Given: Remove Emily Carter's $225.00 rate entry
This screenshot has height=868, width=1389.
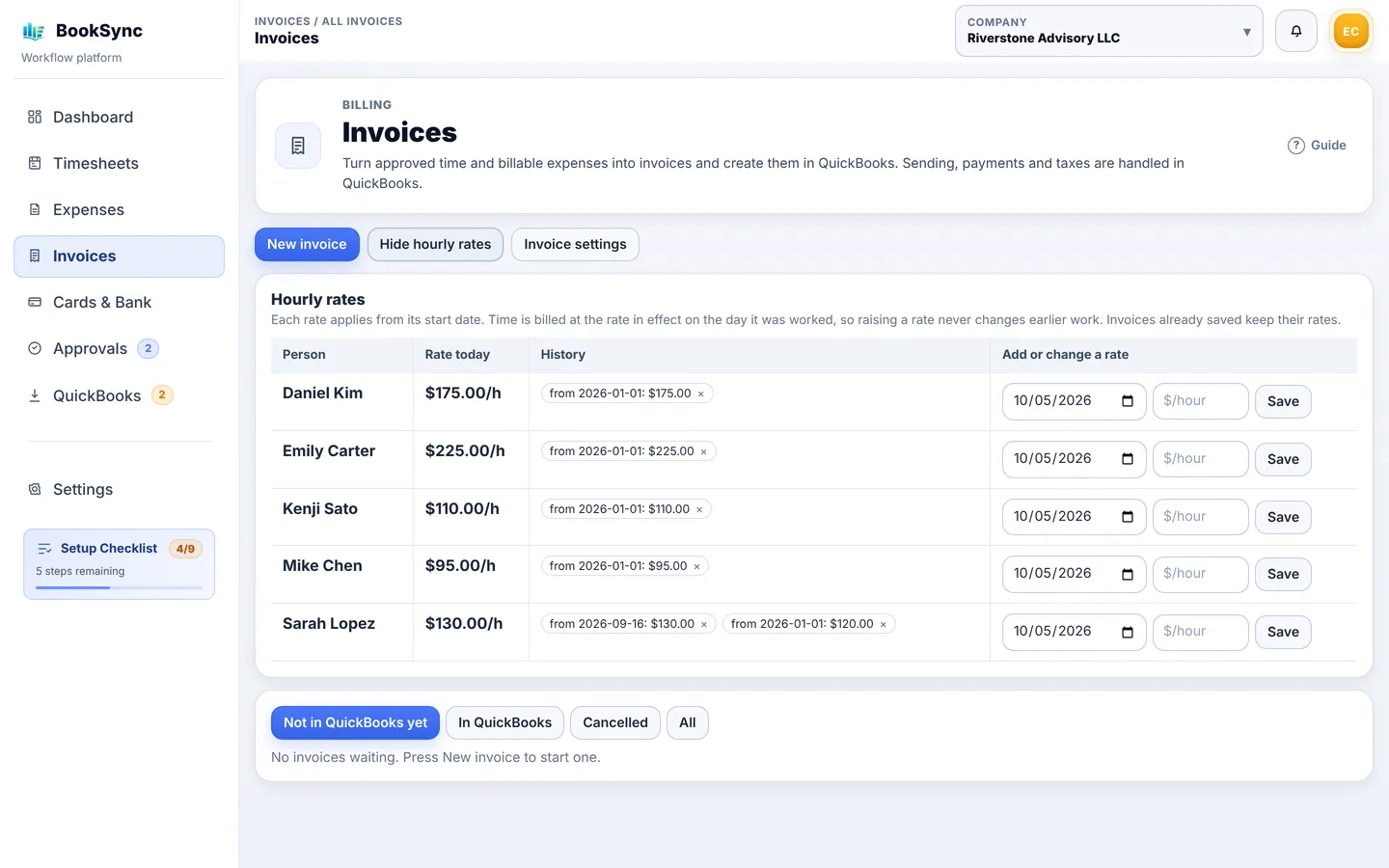Looking at the screenshot, I should click(x=704, y=452).
